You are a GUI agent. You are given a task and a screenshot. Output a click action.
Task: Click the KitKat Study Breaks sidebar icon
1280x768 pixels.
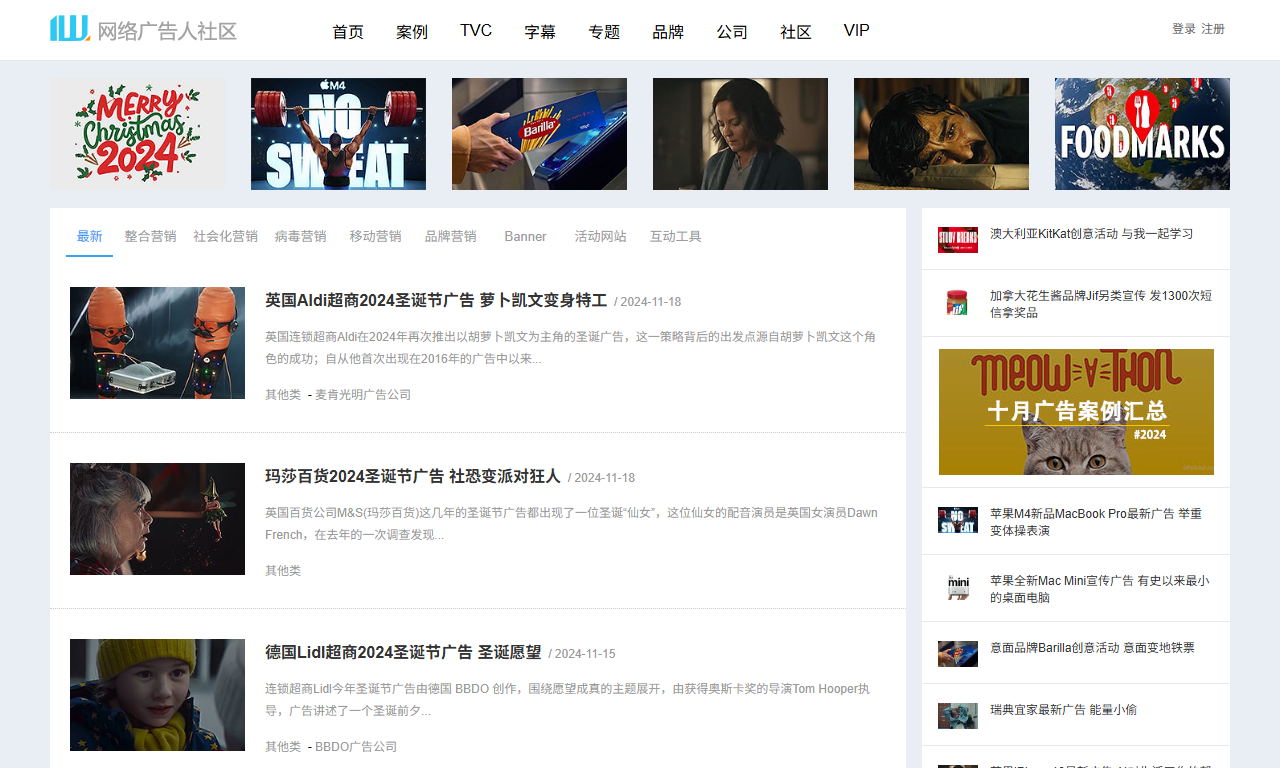[958, 240]
